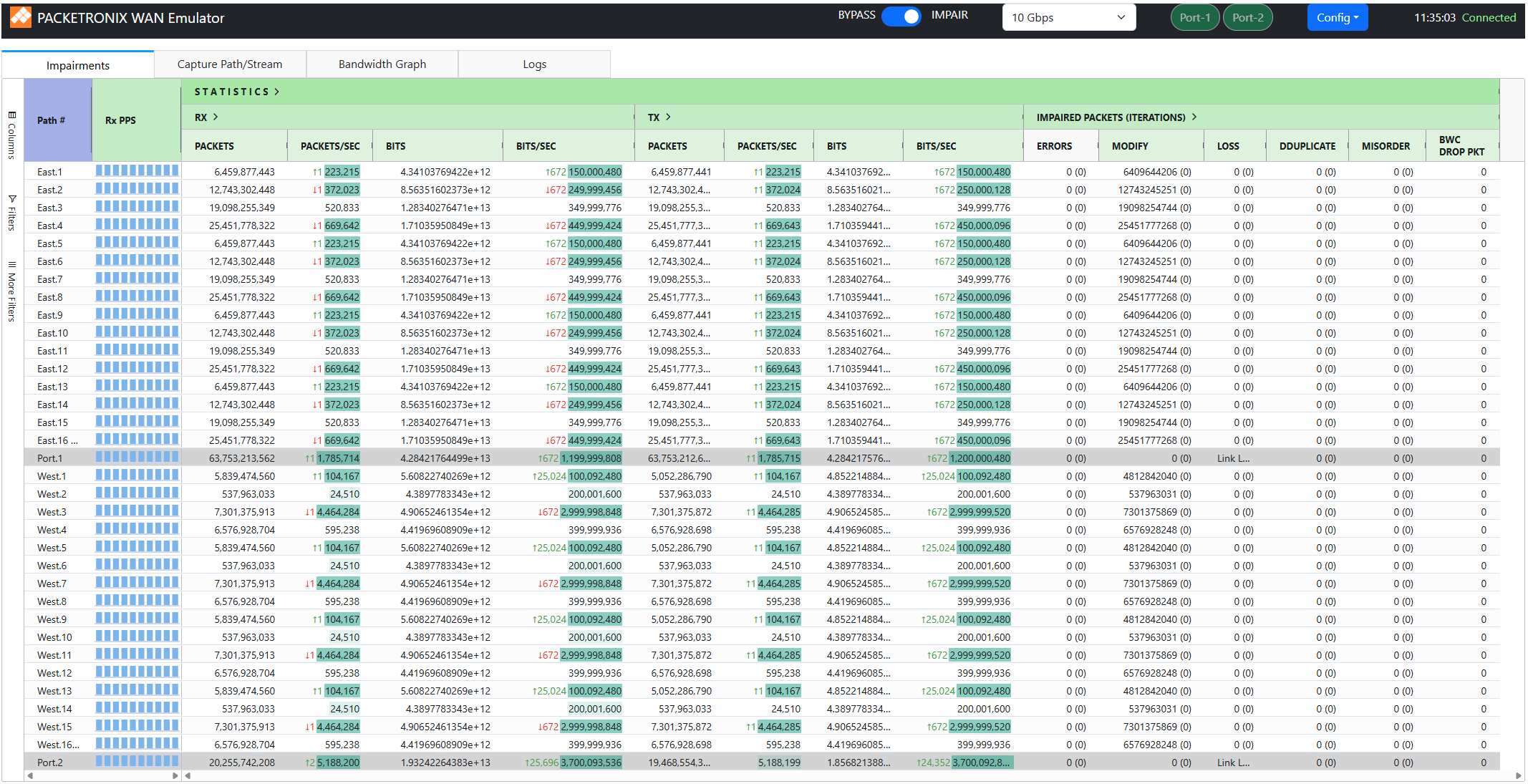
Task: Sort by the RX BITS column header
Action: click(x=437, y=146)
